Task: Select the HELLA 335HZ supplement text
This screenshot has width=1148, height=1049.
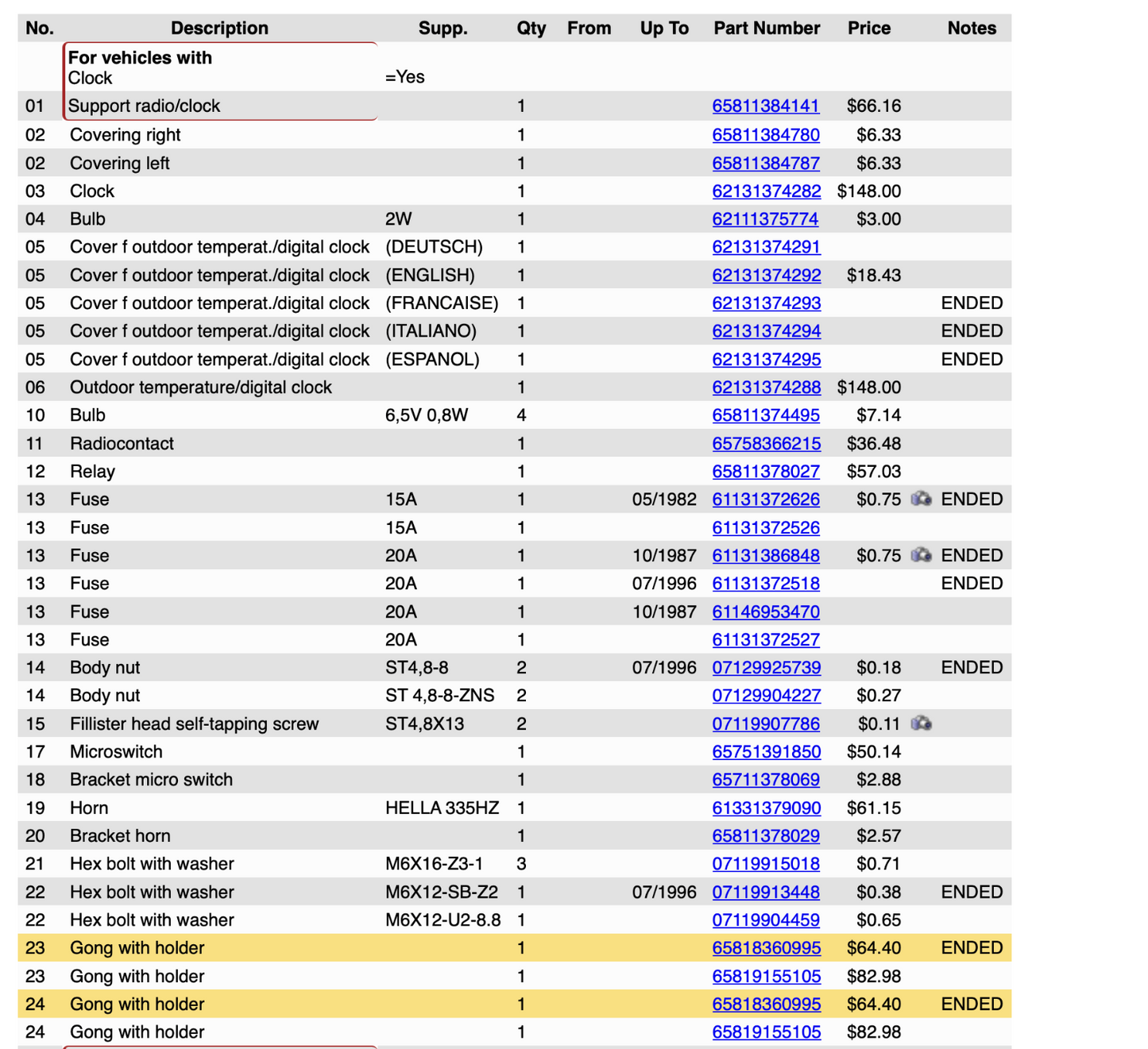Action: click(442, 808)
